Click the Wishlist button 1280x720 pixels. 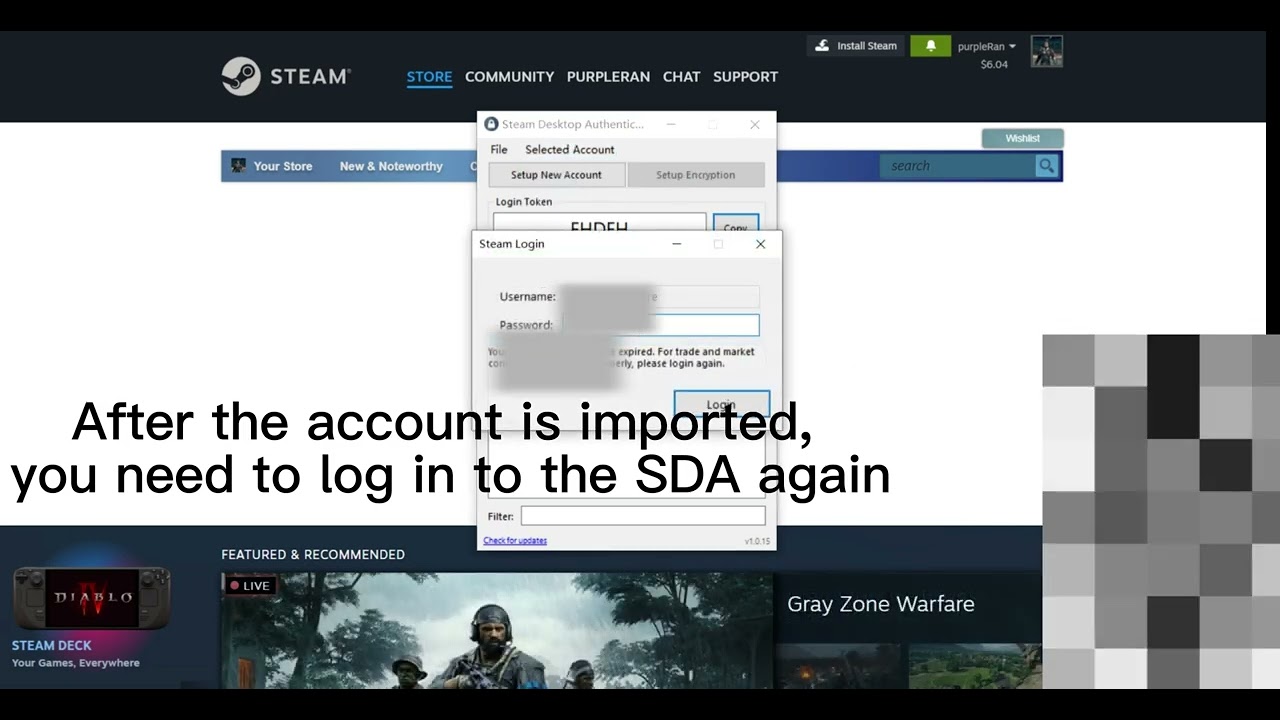1022,138
